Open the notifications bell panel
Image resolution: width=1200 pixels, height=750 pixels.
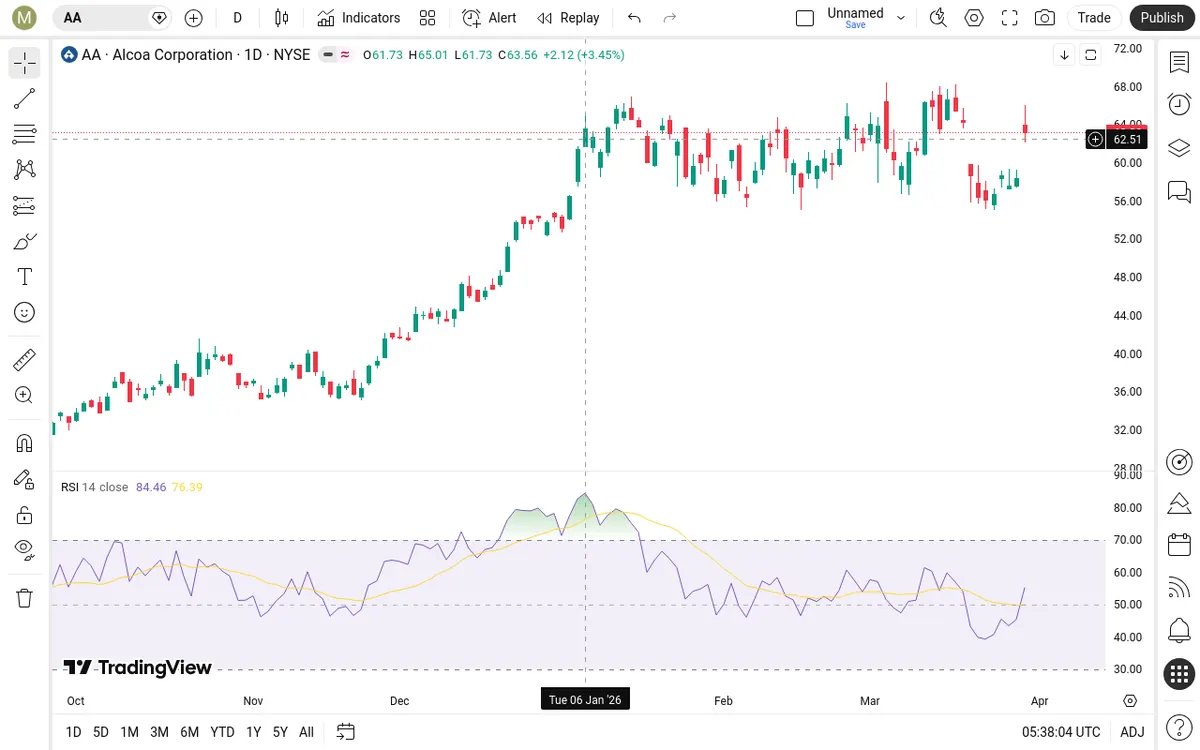point(1179,631)
